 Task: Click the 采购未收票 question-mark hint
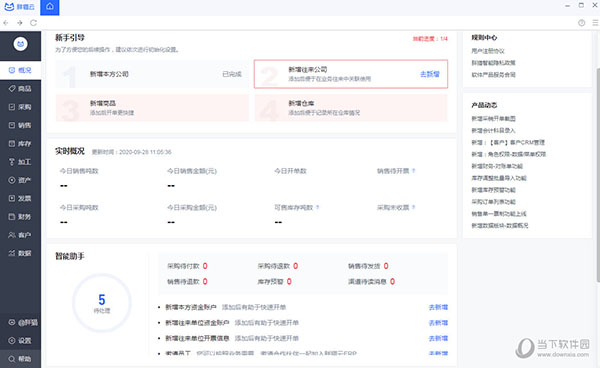coord(414,208)
